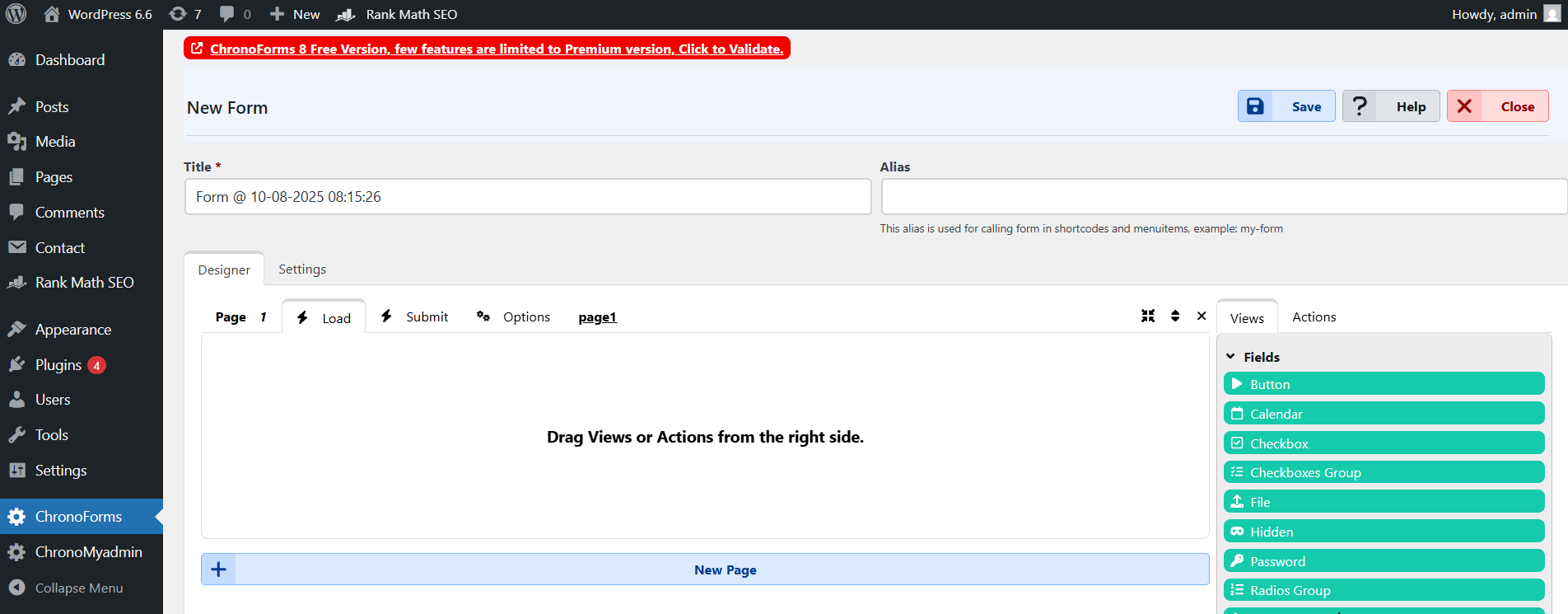Select the Submit event tab

coord(414,317)
